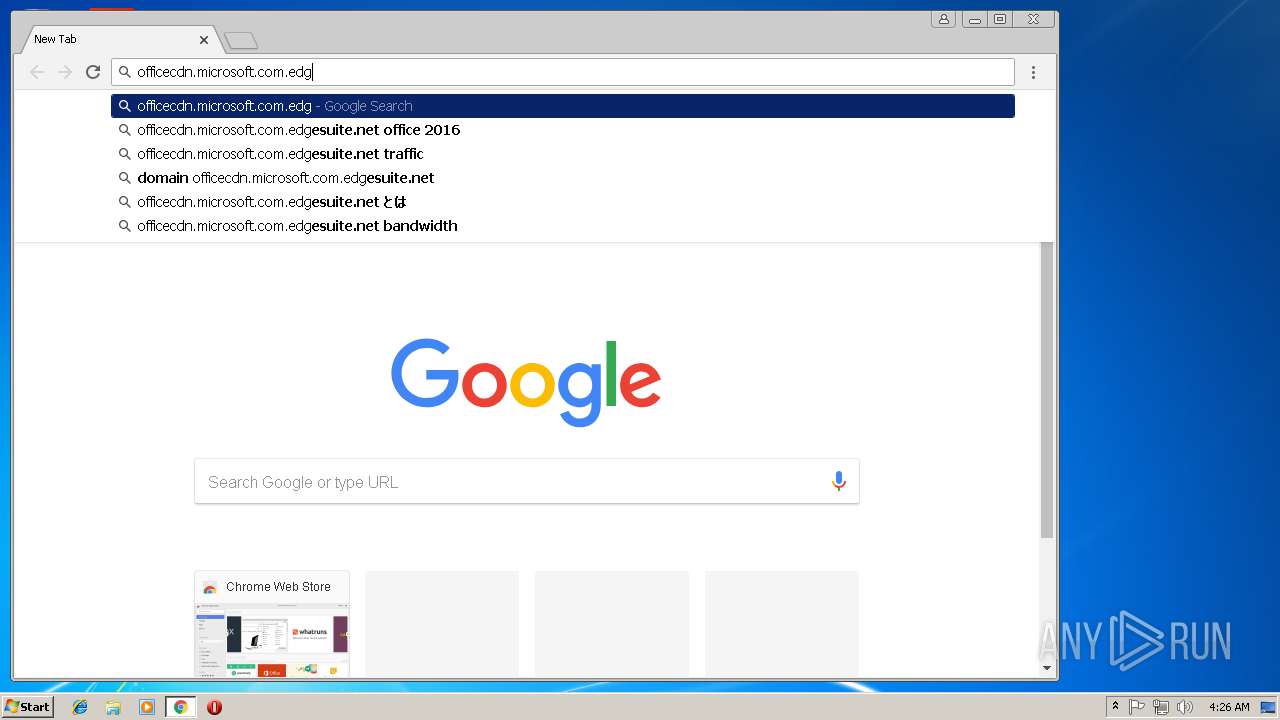The image size is (1280, 720).
Task: Choose the suggestion ending with 'office 2016'
Action: tap(563, 130)
